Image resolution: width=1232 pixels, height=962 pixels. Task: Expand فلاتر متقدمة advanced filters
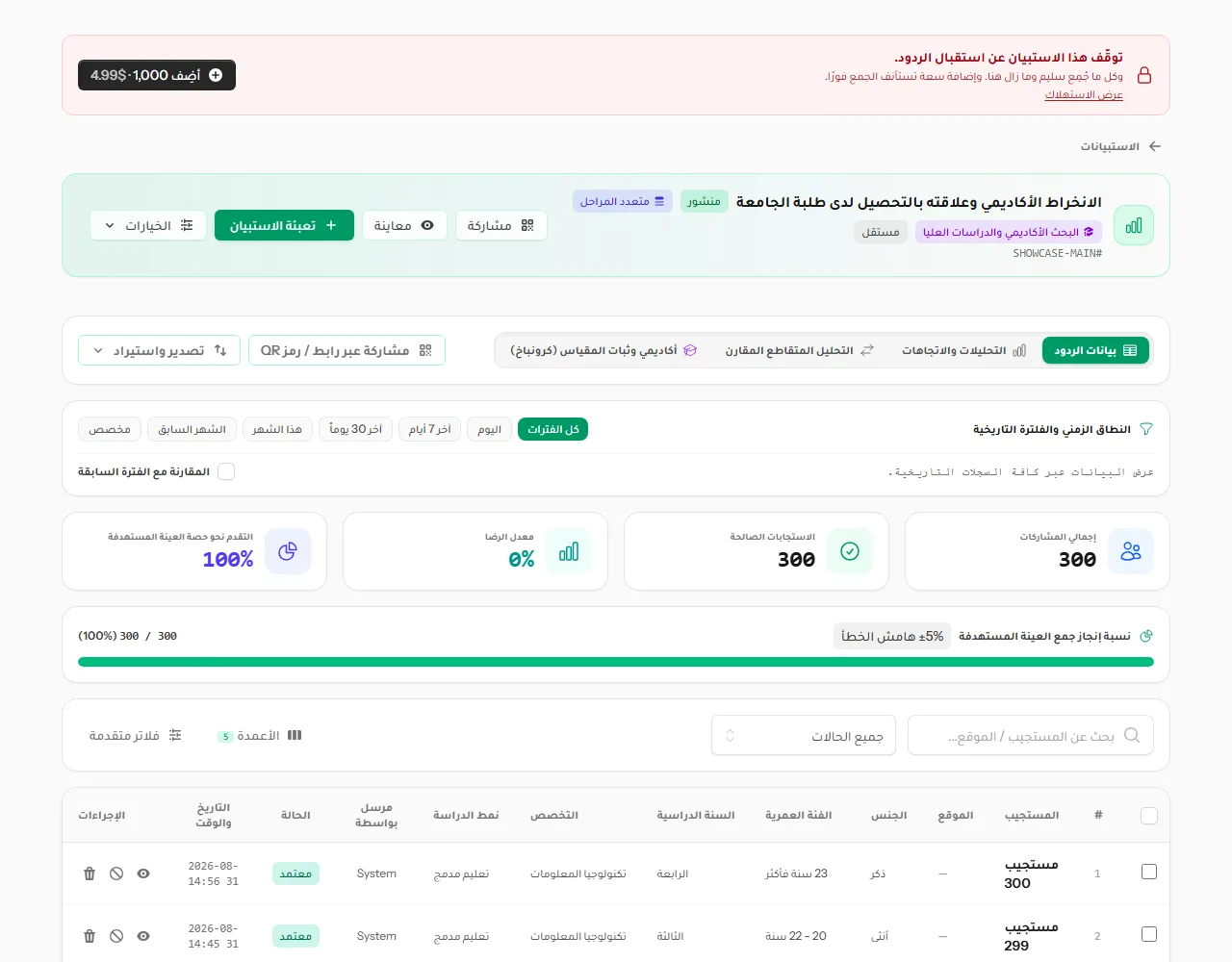pos(136,735)
